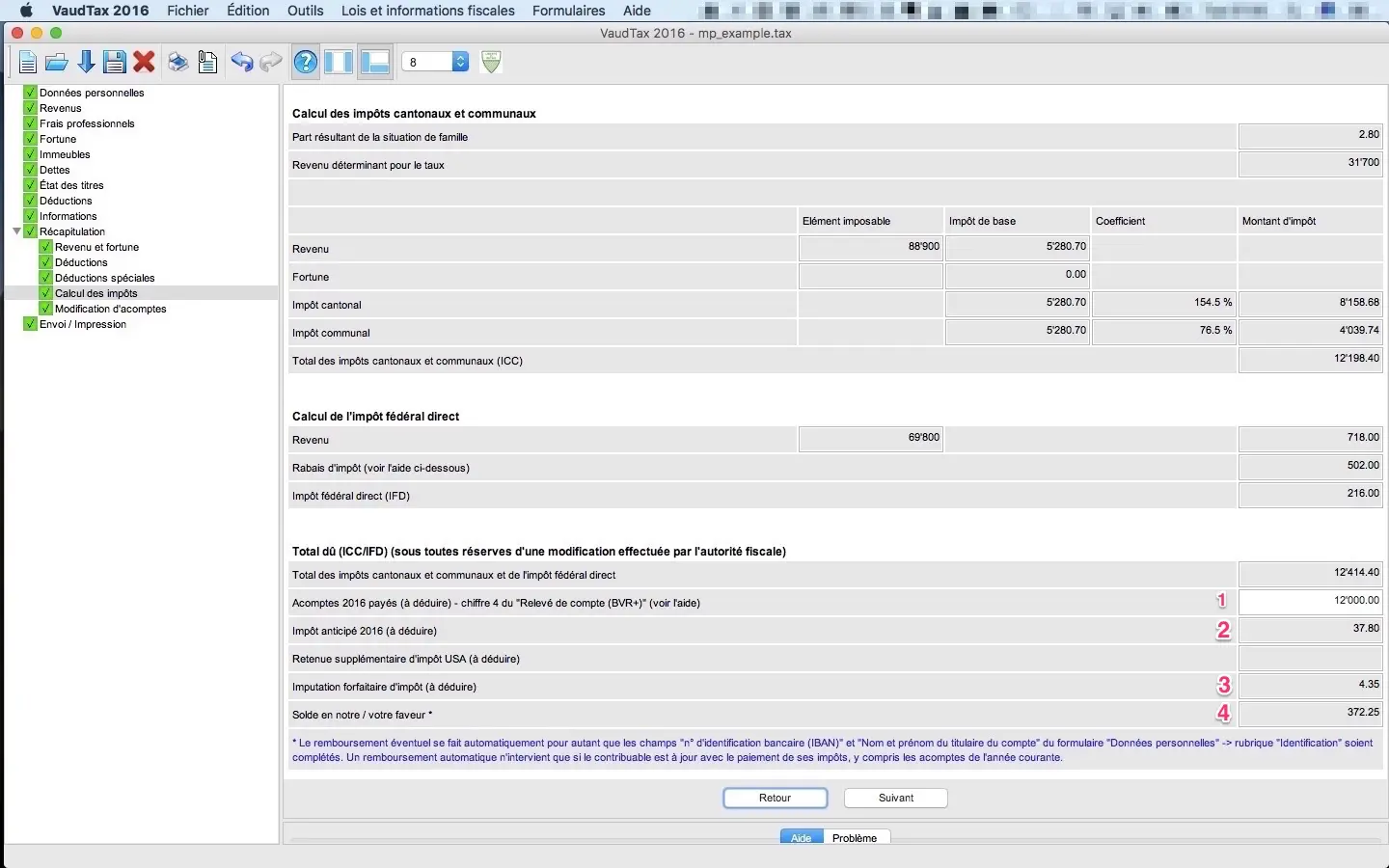Click the Vaud canton shield icon
Screen dimensions: 1389x868
(x=491, y=62)
